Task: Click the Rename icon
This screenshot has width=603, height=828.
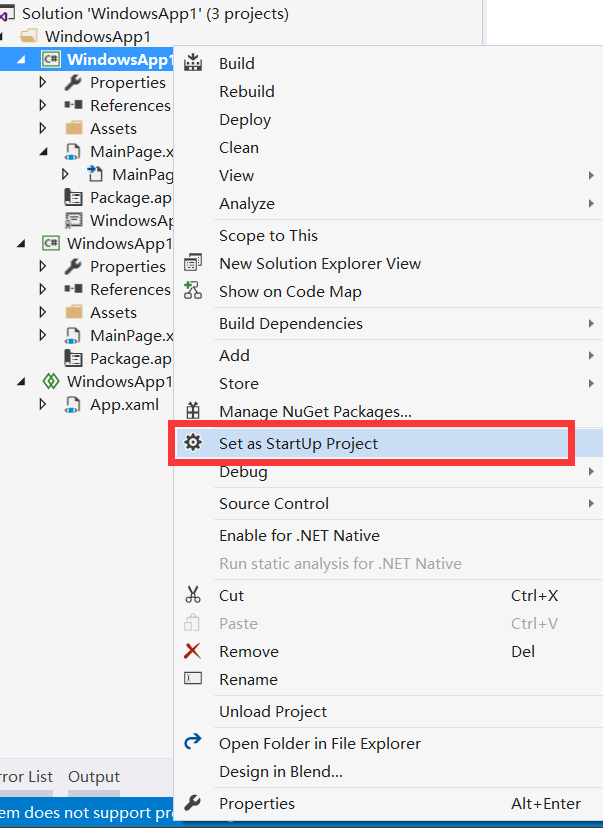Action: pos(193,679)
